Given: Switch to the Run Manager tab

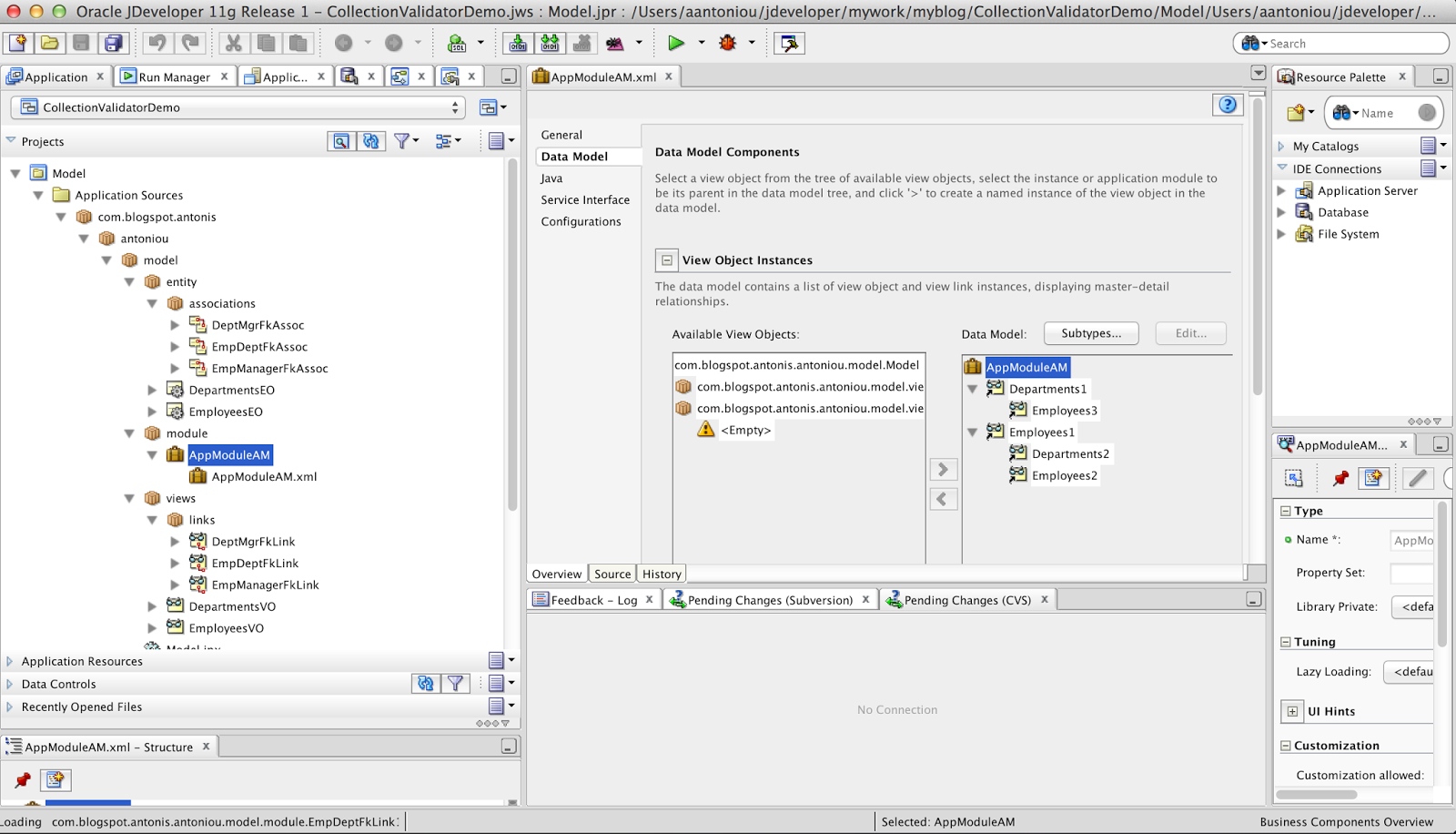Looking at the screenshot, I should tap(174, 77).
